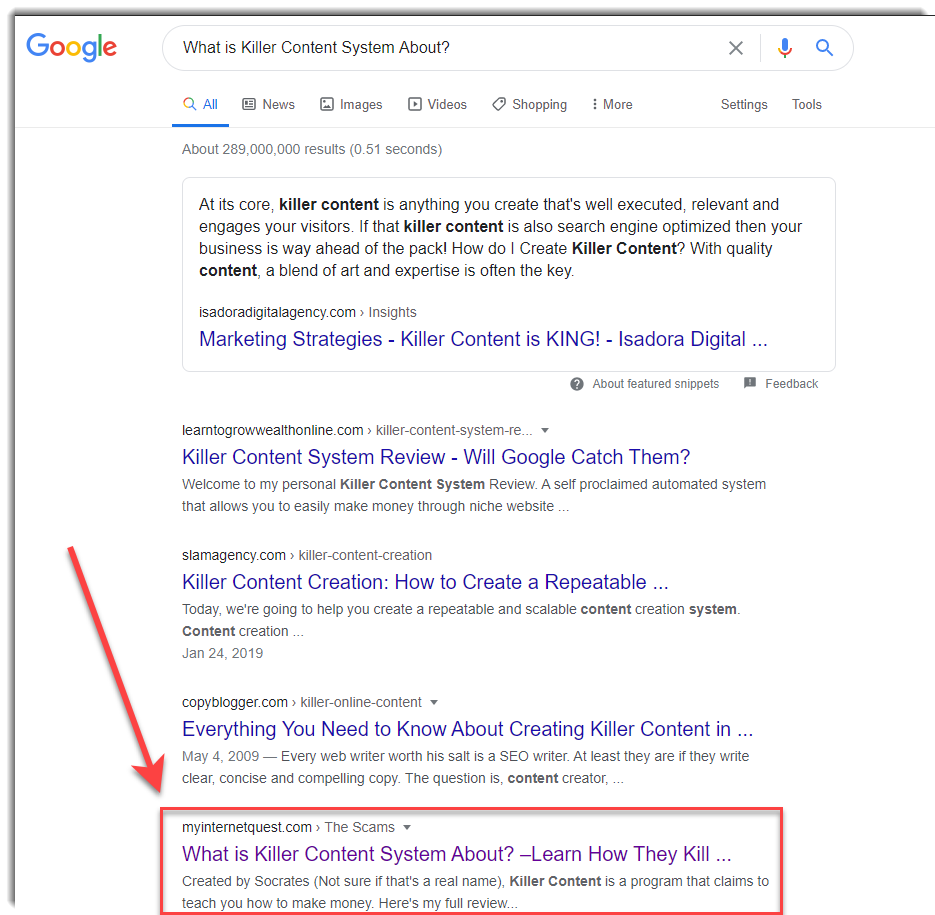Screen dimensions: 935x915
Task: Click snippet starting 'May 4, 2009'
Action: click(x=465, y=767)
